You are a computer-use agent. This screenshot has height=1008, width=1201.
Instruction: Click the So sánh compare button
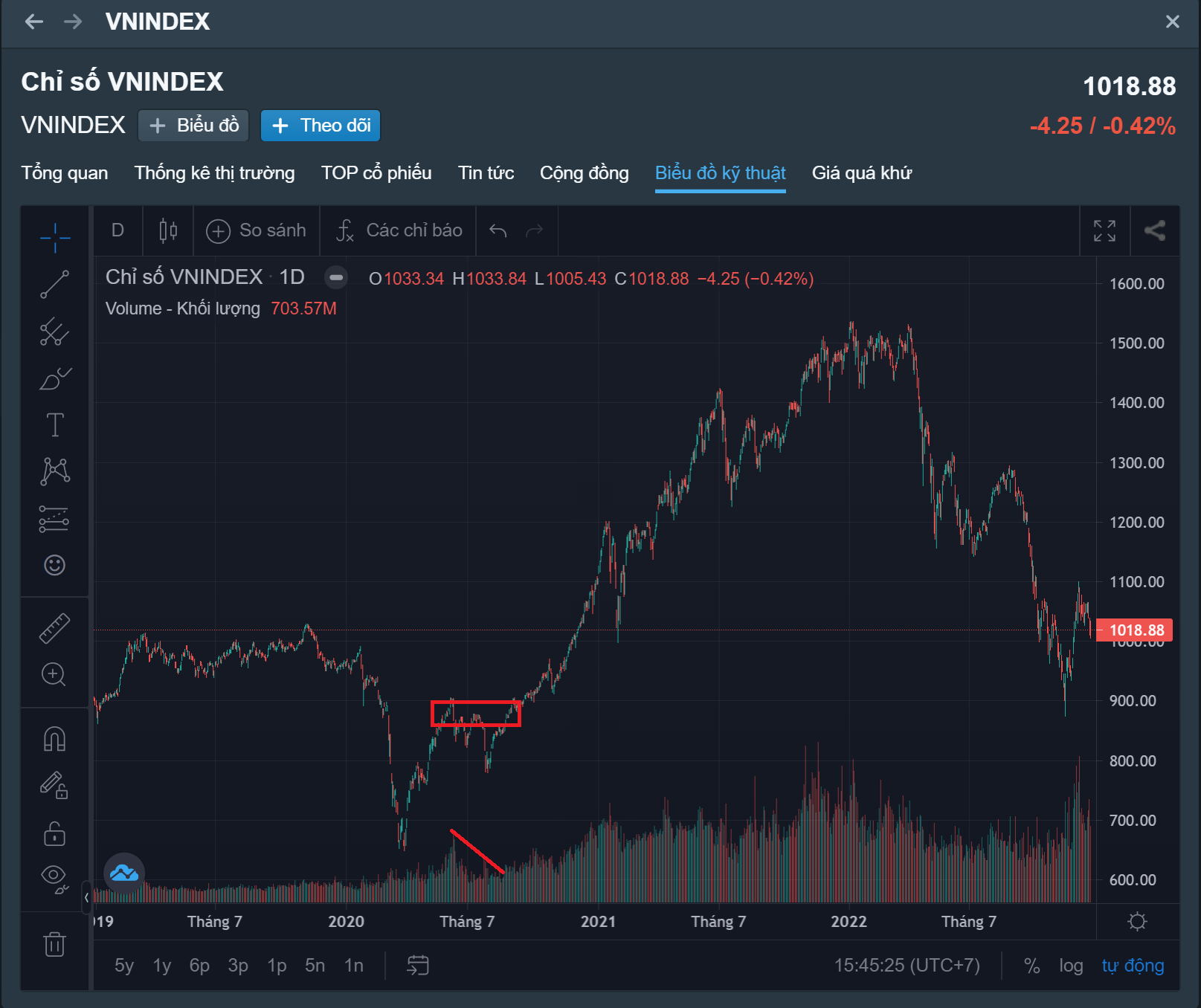(x=257, y=230)
